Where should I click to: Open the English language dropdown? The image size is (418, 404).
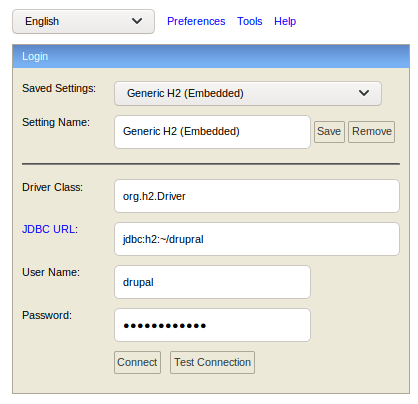[x=83, y=21]
